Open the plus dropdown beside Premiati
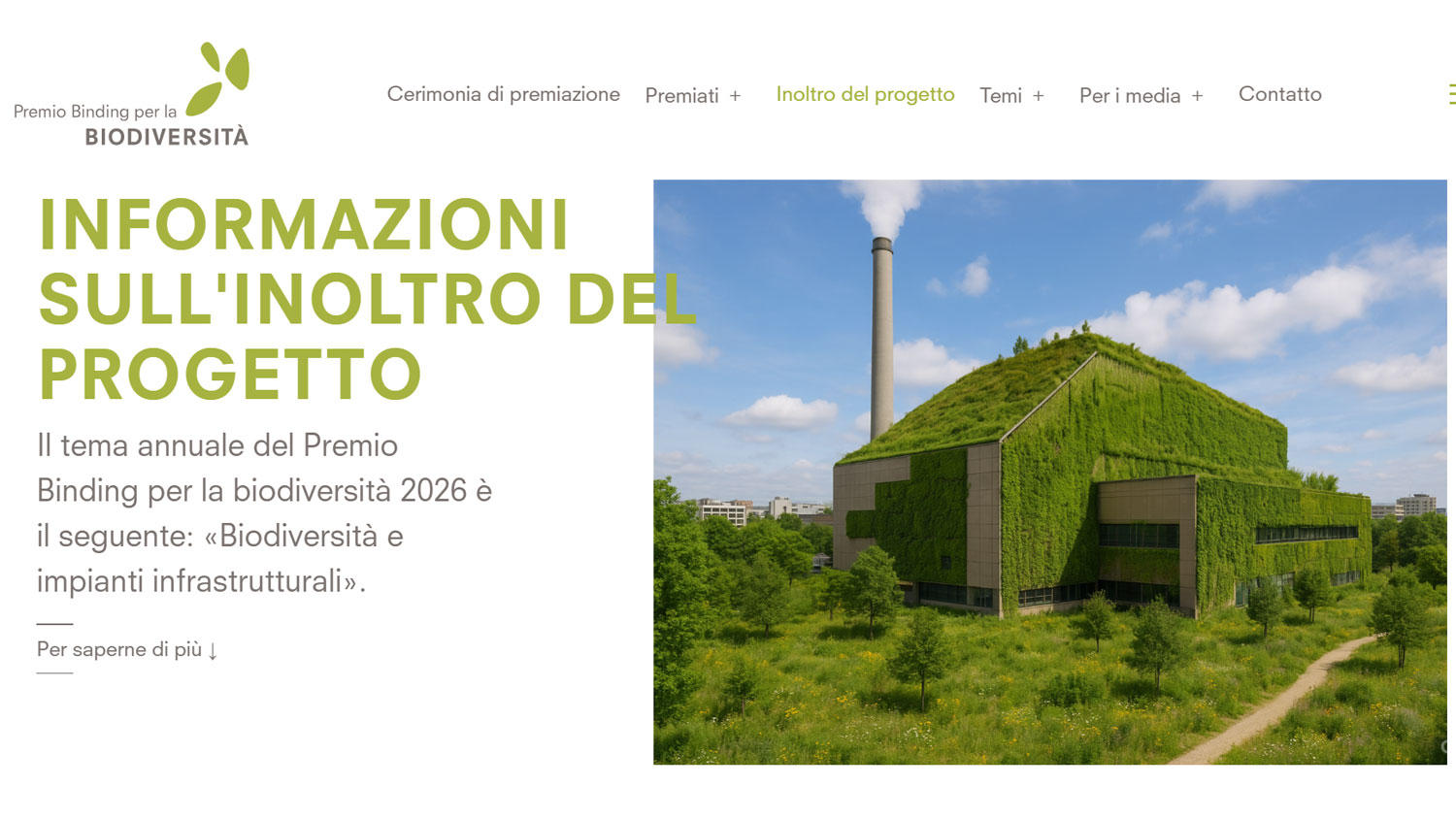The image size is (1456, 819). tap(736, 96)
